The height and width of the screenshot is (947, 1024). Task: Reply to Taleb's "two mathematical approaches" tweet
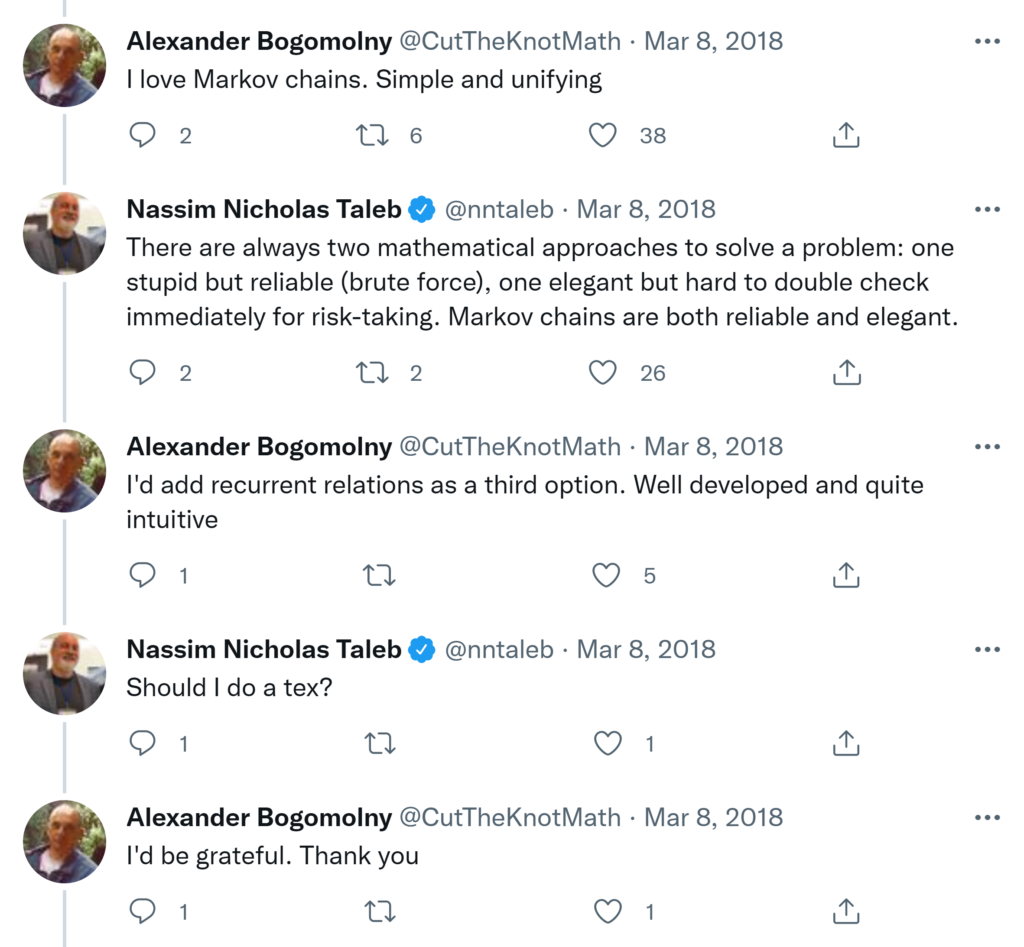(144, 373)
